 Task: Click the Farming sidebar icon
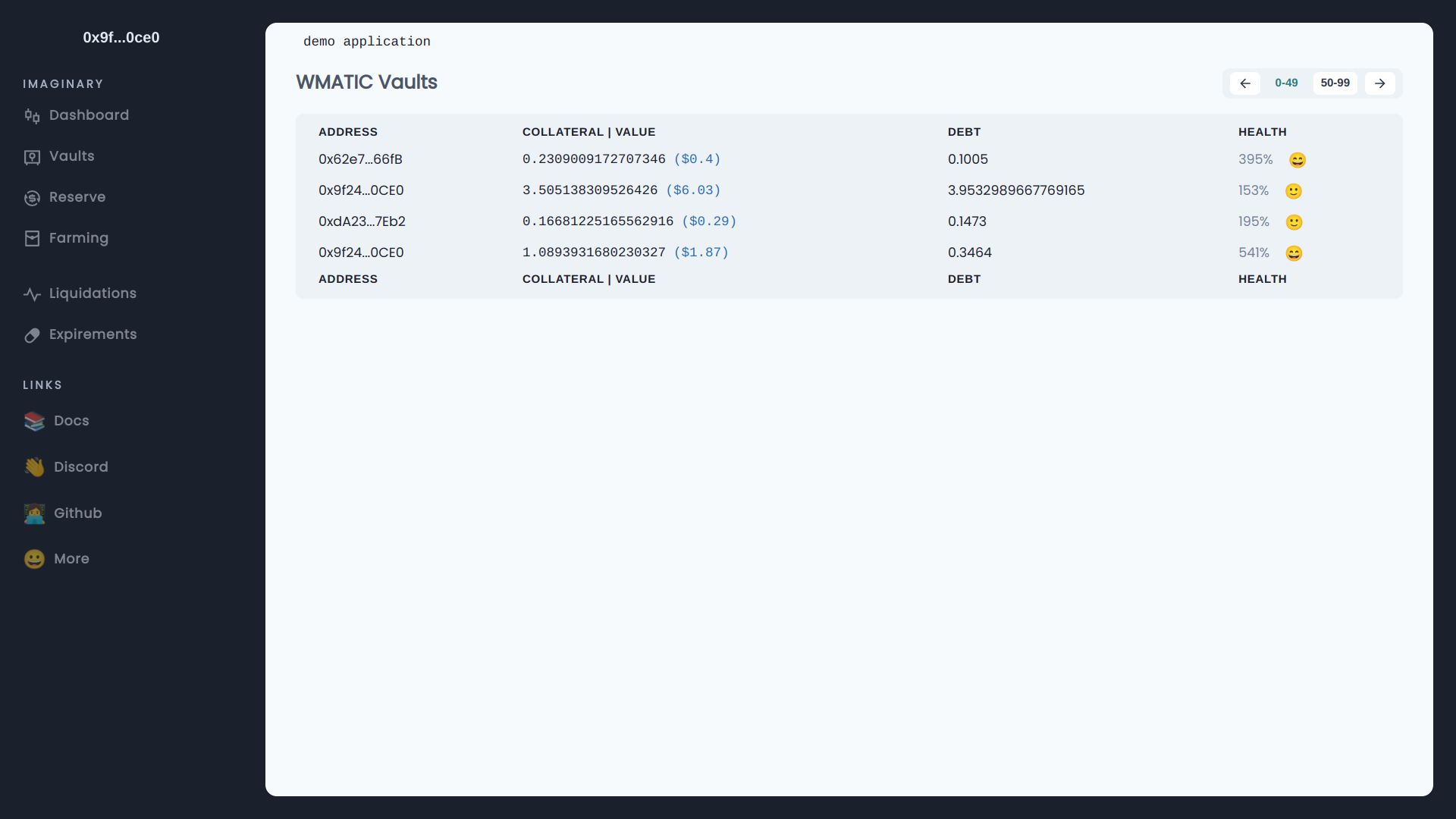click(x=32, y=239)
